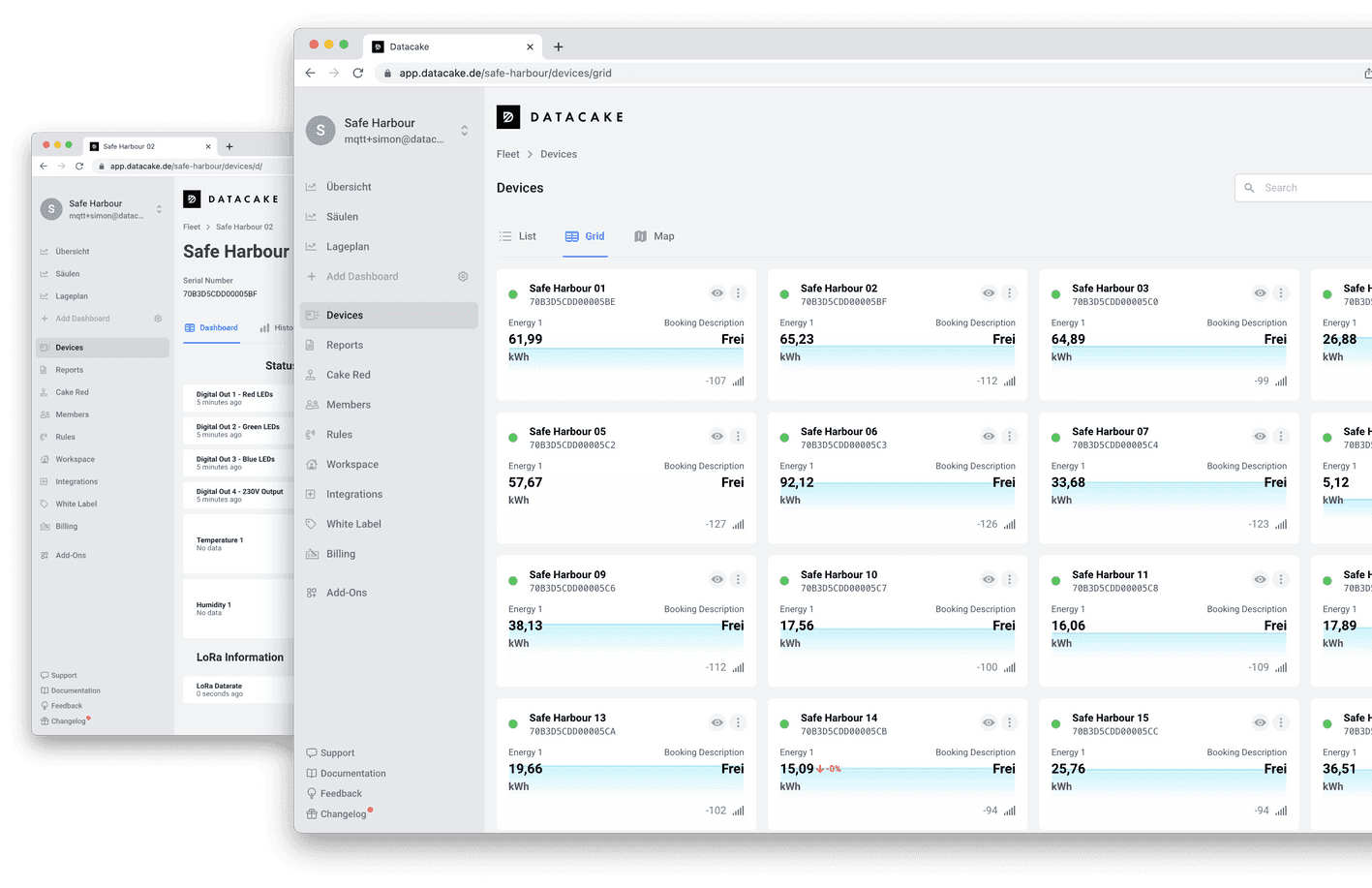Toggle watch eye on Safe Harbour 09 card
The image size is (1372, 888).
716,580
